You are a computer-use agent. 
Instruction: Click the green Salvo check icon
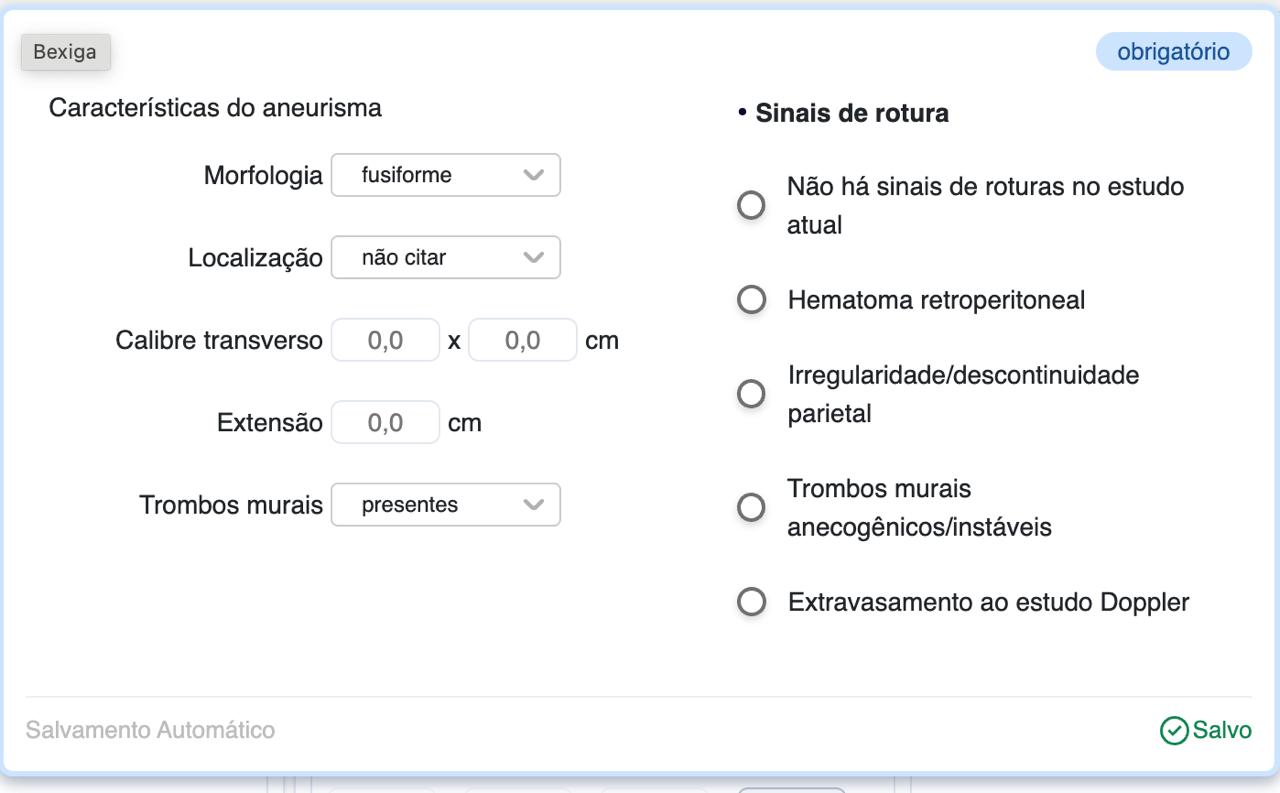[x=1173, y=731]
